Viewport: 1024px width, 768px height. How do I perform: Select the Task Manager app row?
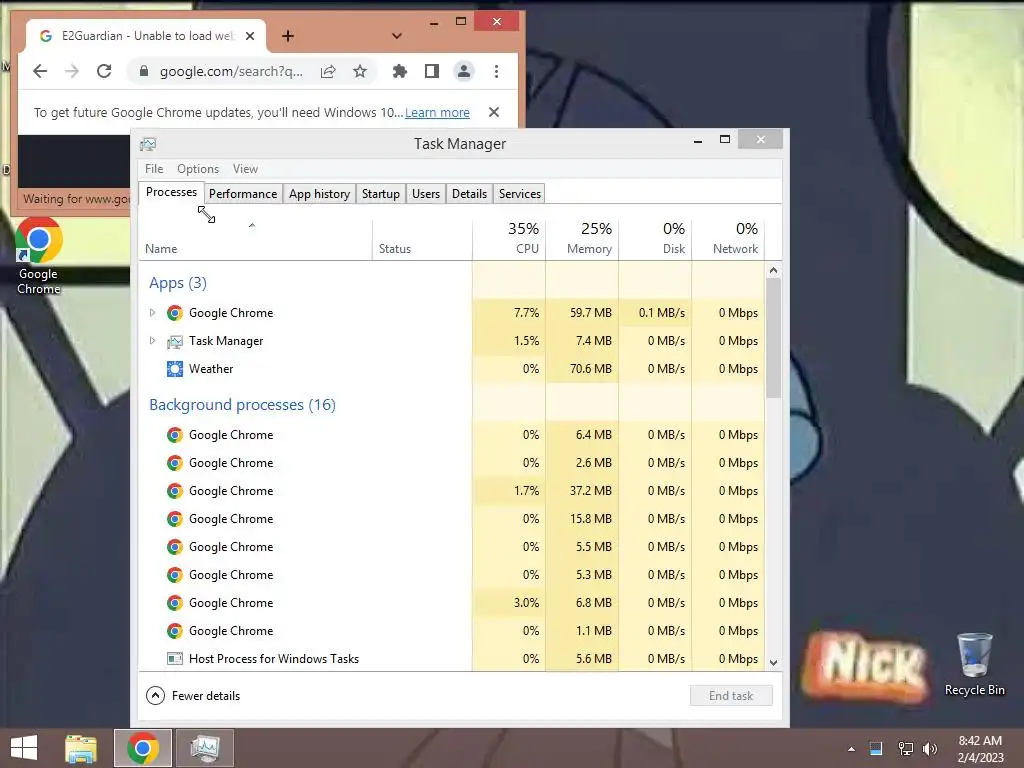(451, 341)
